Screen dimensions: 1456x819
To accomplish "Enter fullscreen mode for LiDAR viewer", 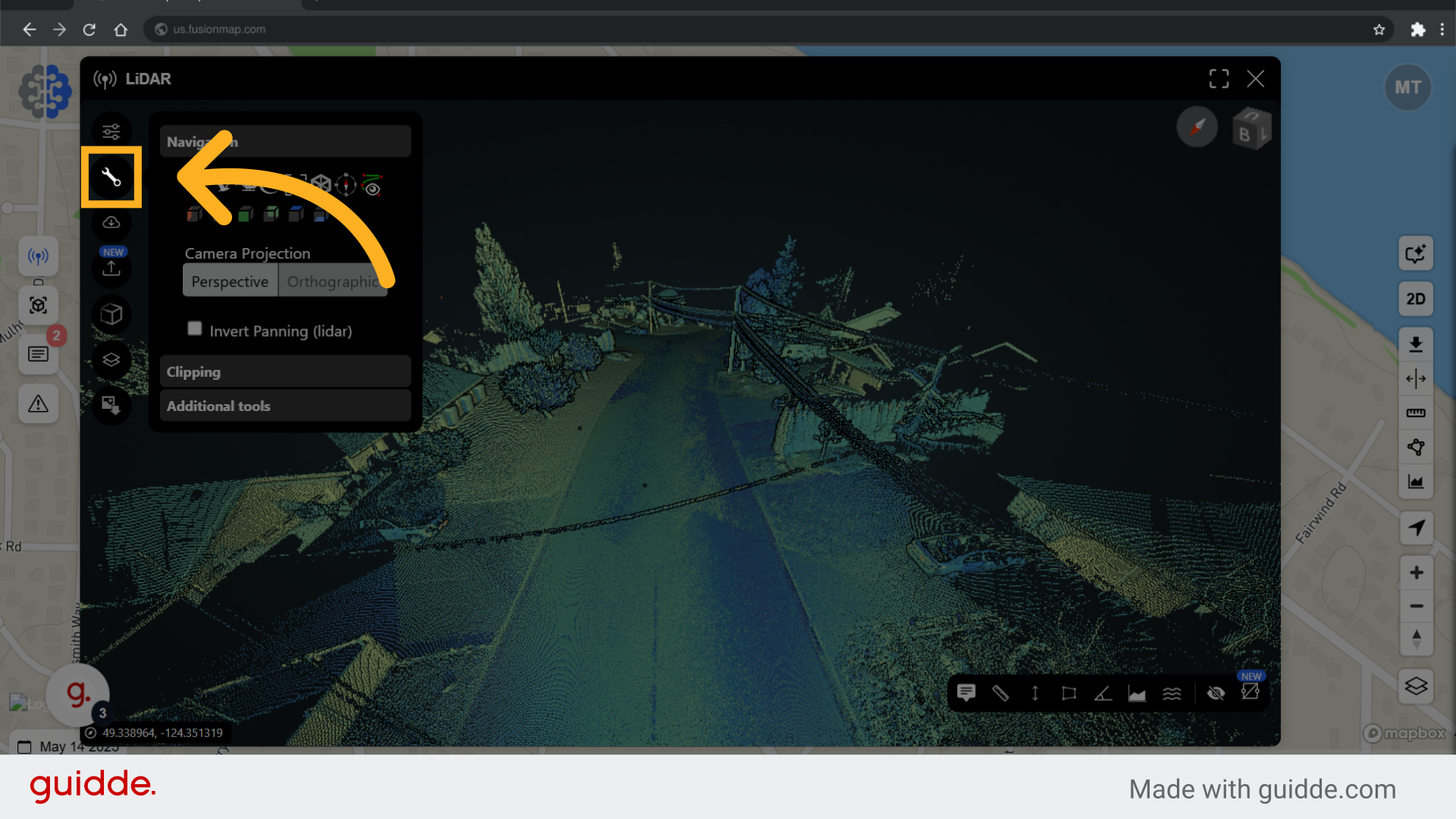I will pyautogui.click(x=1219, y=79).
